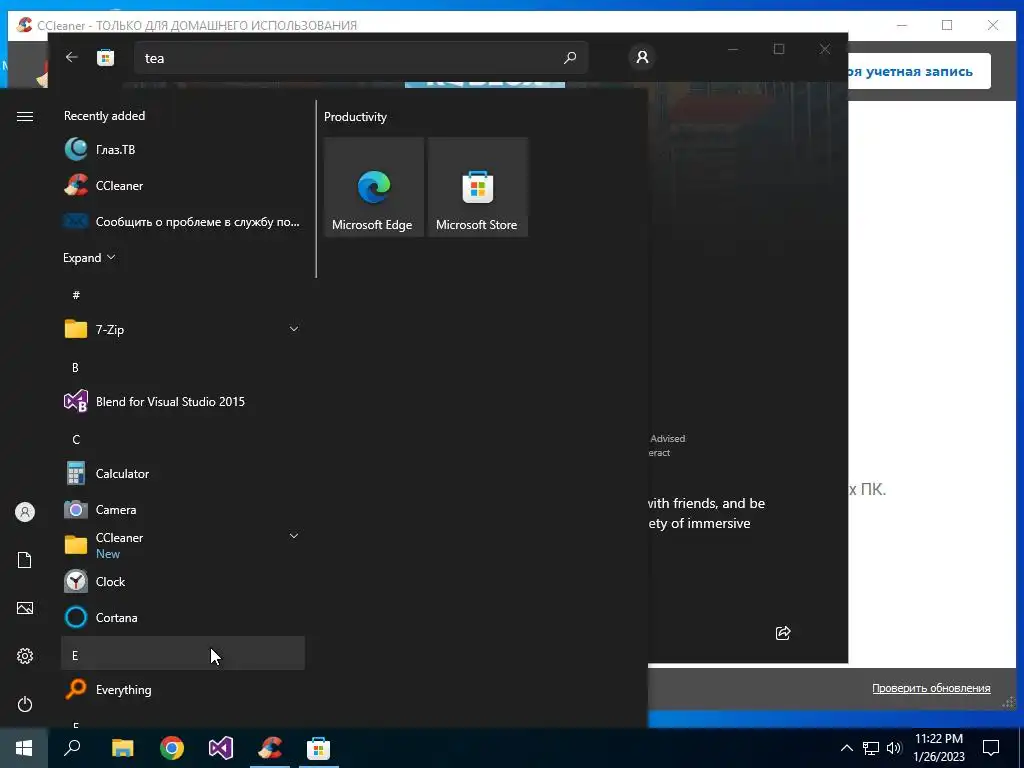Open Сообщить о проблеме в службу entry

click(x=183, y=222)
